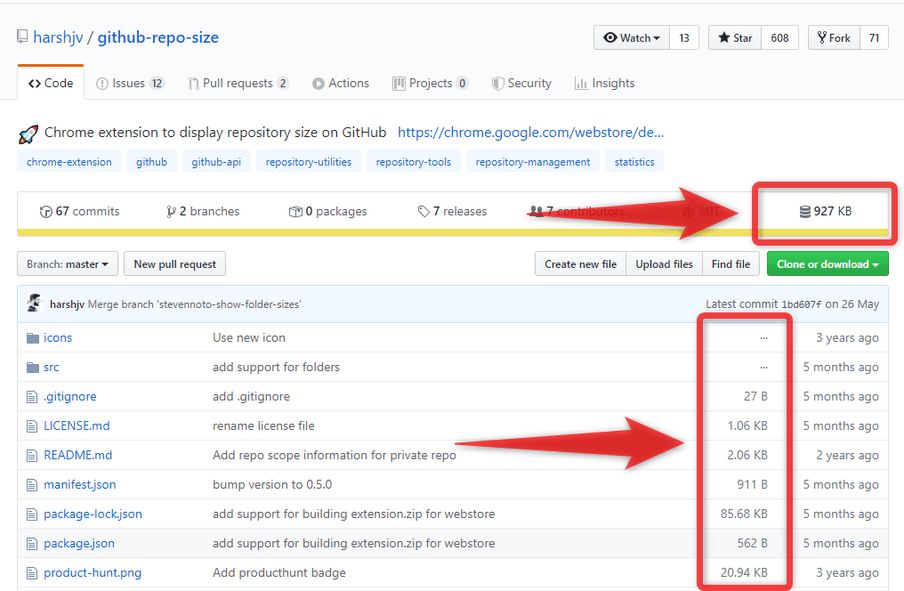View the Insights tab
Viewport: 904px width, 591px height.
coord(604,83)
